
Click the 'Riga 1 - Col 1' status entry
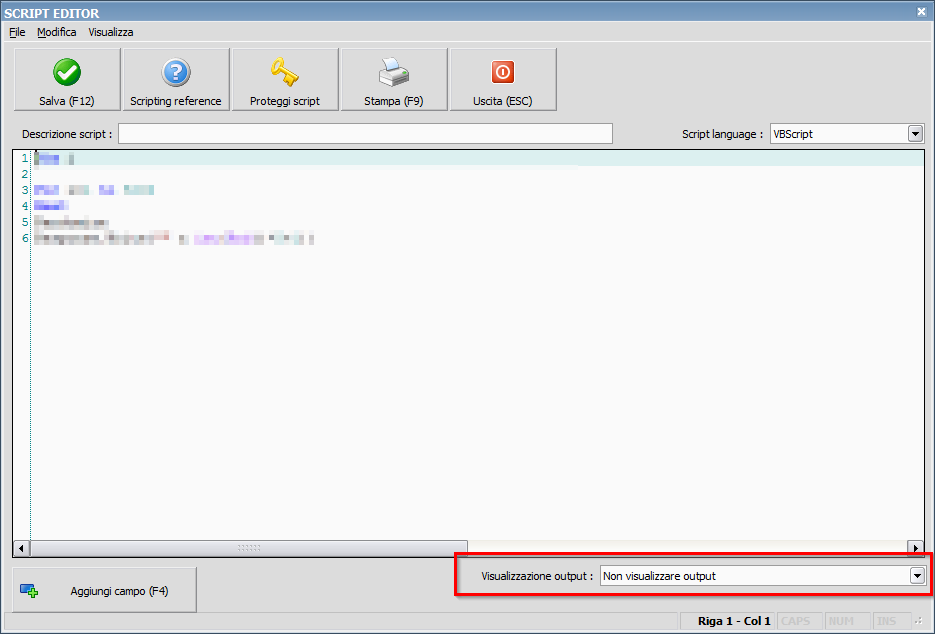tap(734, 621)
